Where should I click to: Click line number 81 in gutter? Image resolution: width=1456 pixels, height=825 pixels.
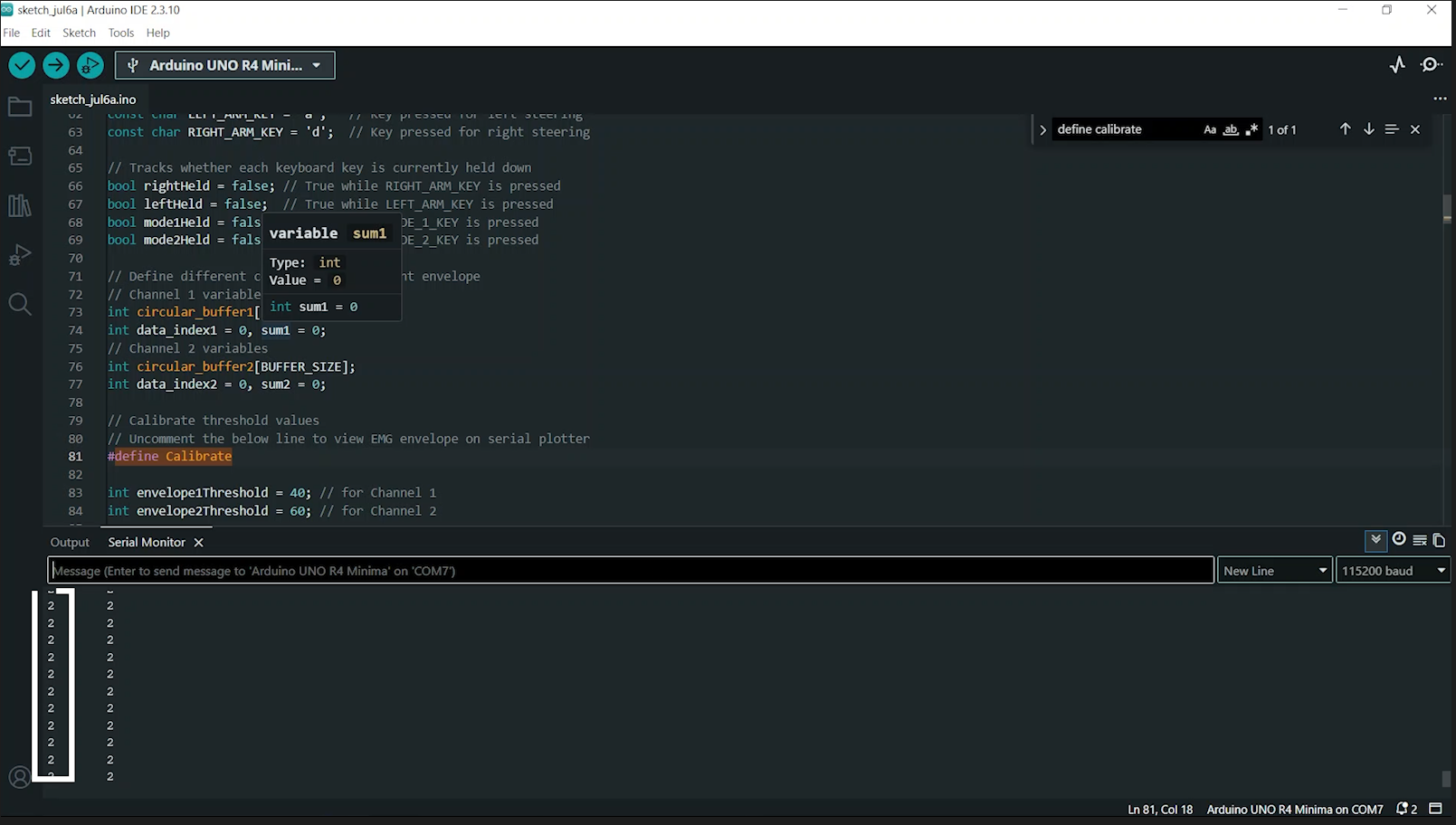(75, 457)
